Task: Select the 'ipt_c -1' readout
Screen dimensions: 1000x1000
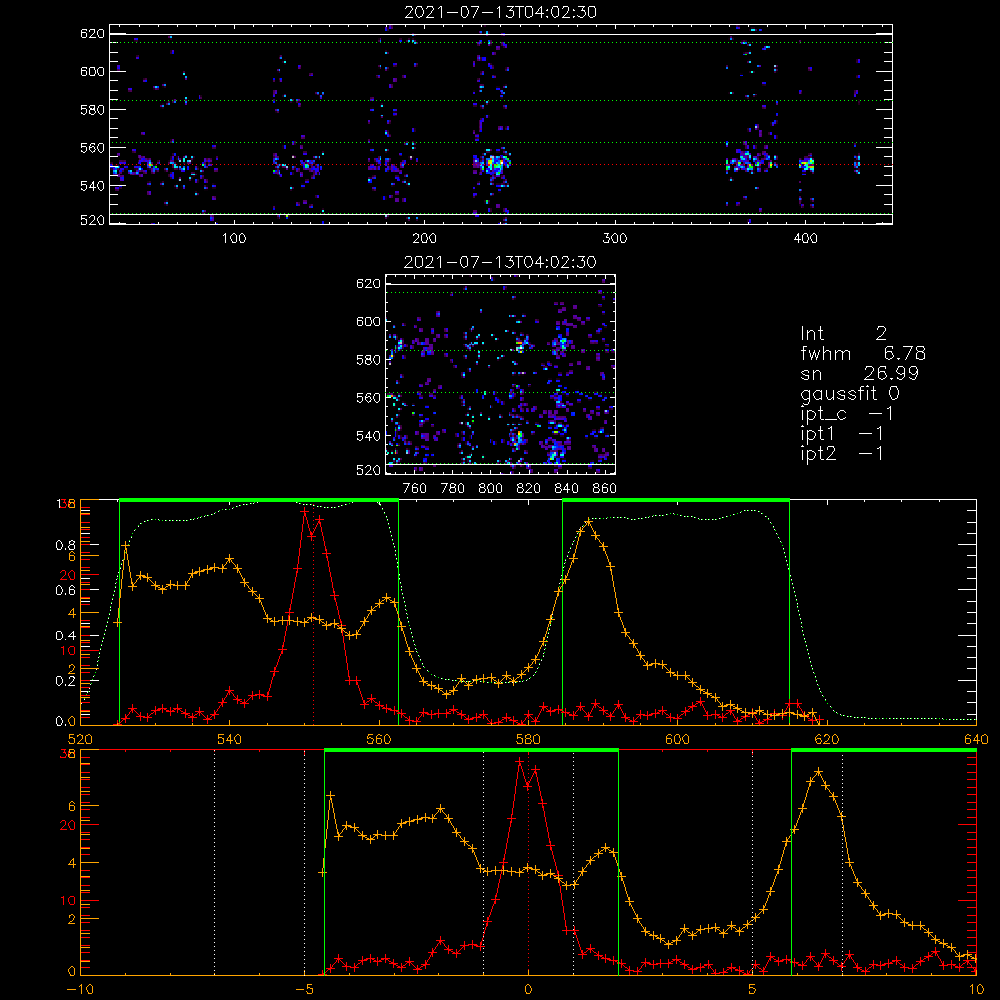Action: tap(847, 414)
